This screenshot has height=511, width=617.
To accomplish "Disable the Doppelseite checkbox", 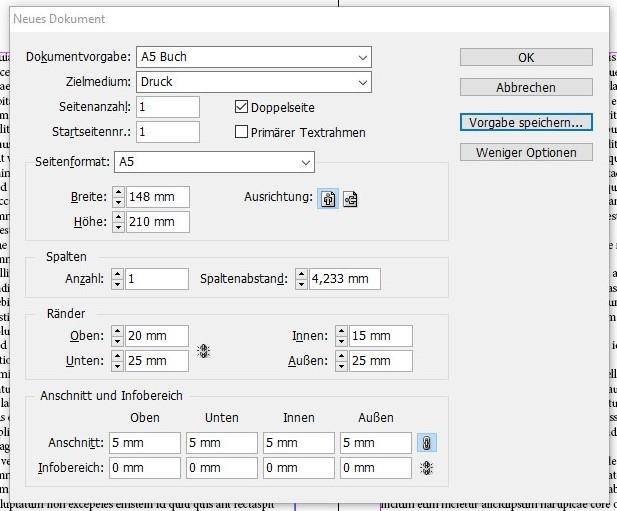I will 241,107.
